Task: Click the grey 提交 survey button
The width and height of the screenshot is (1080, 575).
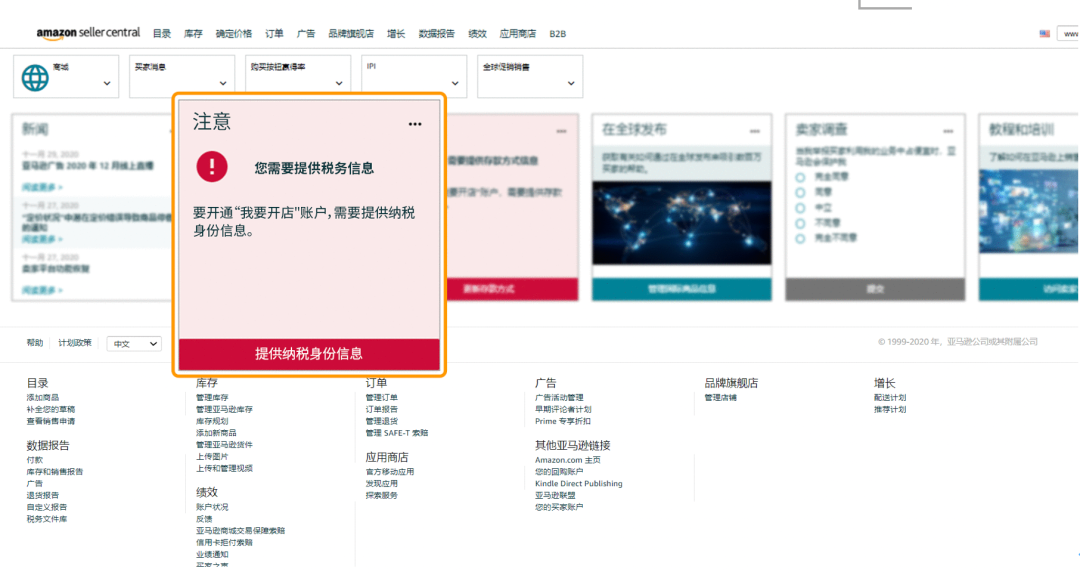Action: tap(875, 289)
